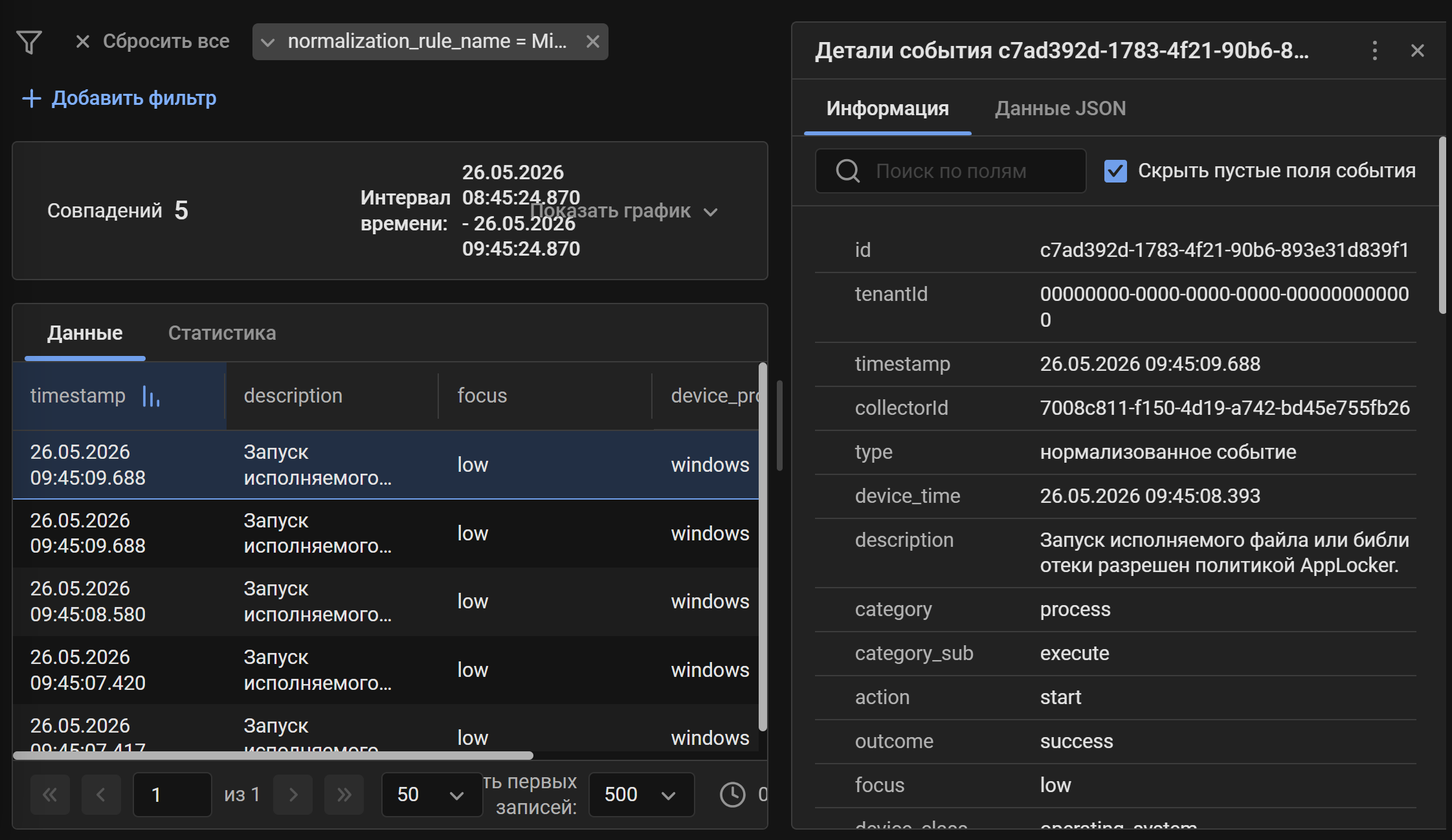This screenshot has height=840, width=1452.
Task: Click the details timestamp value 26.05.2026 09:45:09.688
Action: point(1150,364)
